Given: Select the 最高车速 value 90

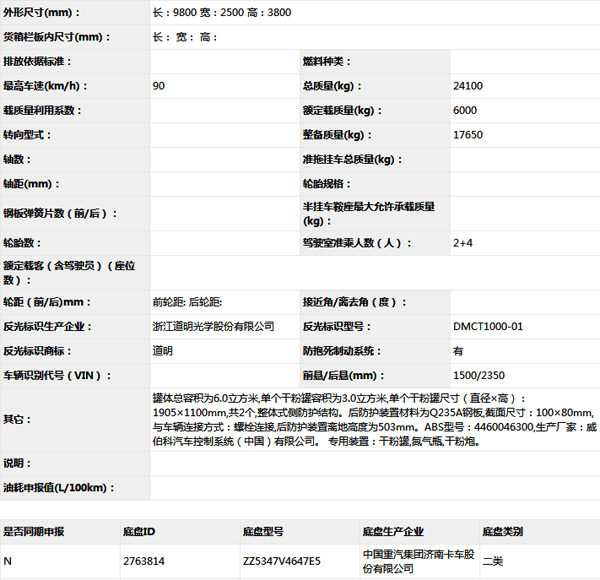Looking at the screenshot, I should coord(159,86).
